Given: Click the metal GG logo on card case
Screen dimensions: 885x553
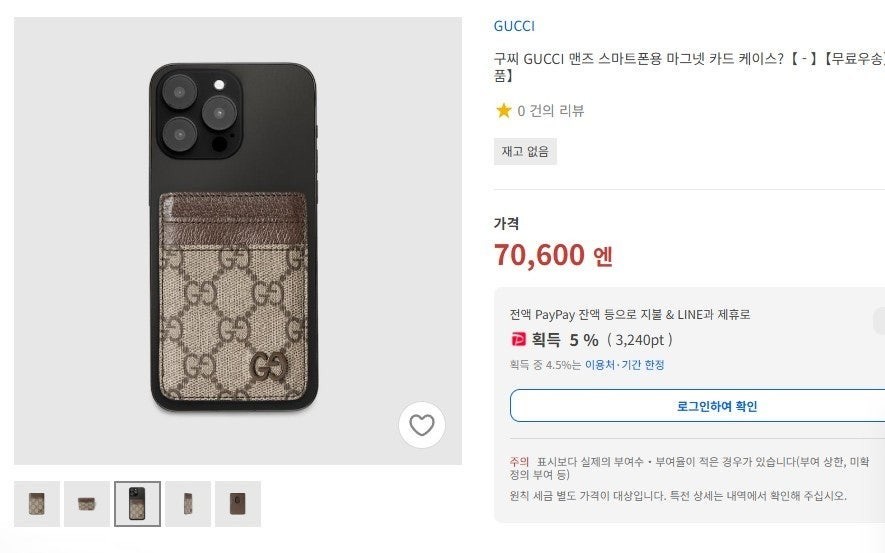Looking at the screenshot, I should point(268,367).
